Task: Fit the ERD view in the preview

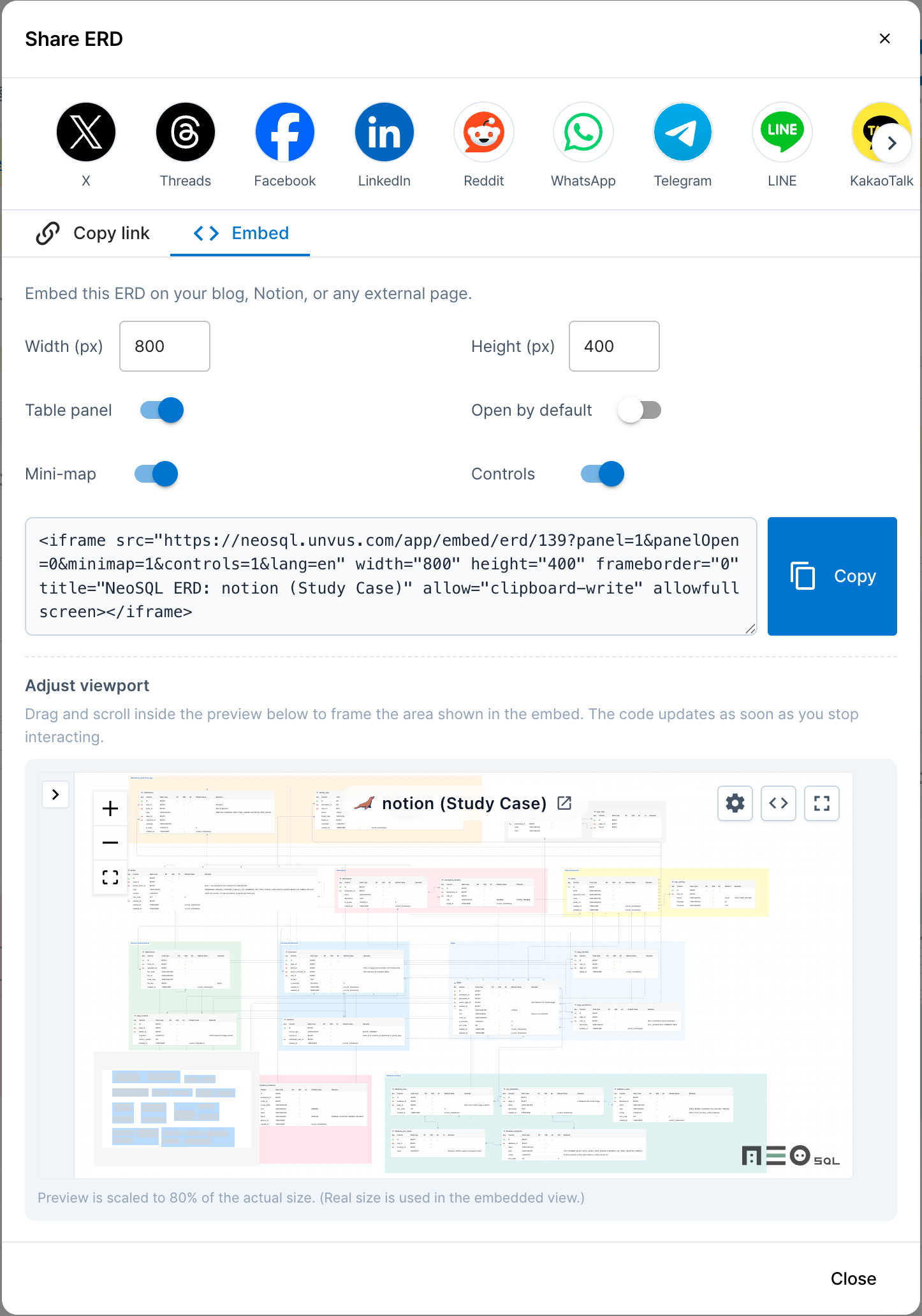Action: (110, 877)
